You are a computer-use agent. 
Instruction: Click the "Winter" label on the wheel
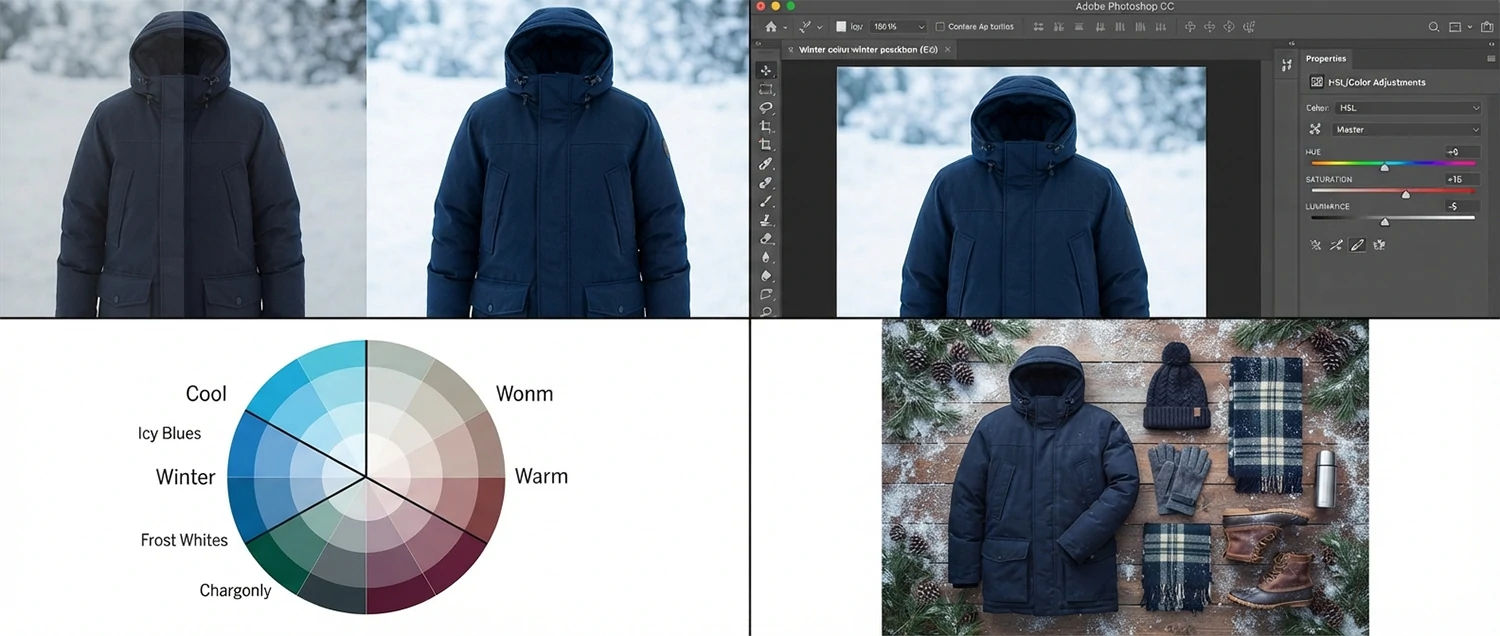point(185,477)
